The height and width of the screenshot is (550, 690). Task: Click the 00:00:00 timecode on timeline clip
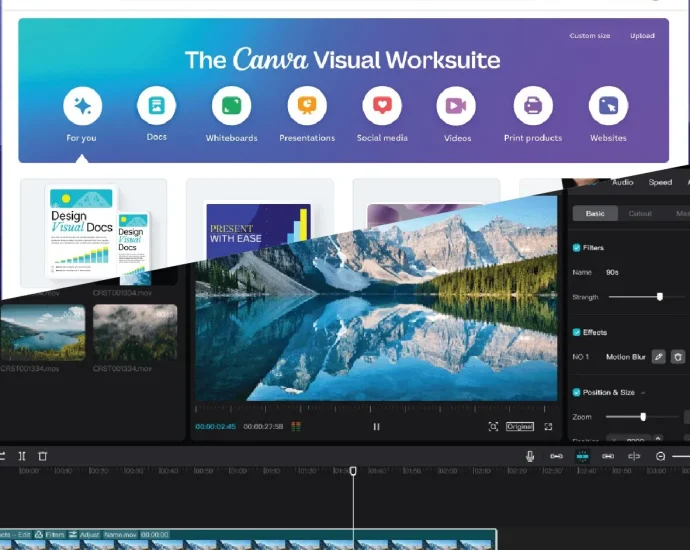[154, 535]
